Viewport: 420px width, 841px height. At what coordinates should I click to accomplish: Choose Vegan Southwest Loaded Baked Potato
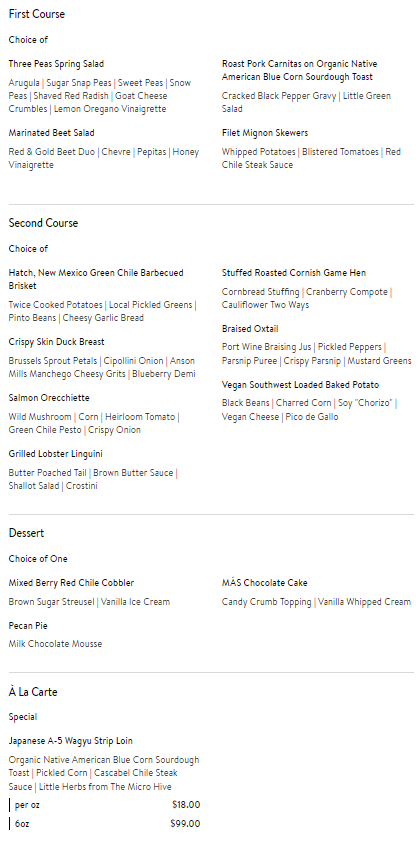[x=300, y=385]
